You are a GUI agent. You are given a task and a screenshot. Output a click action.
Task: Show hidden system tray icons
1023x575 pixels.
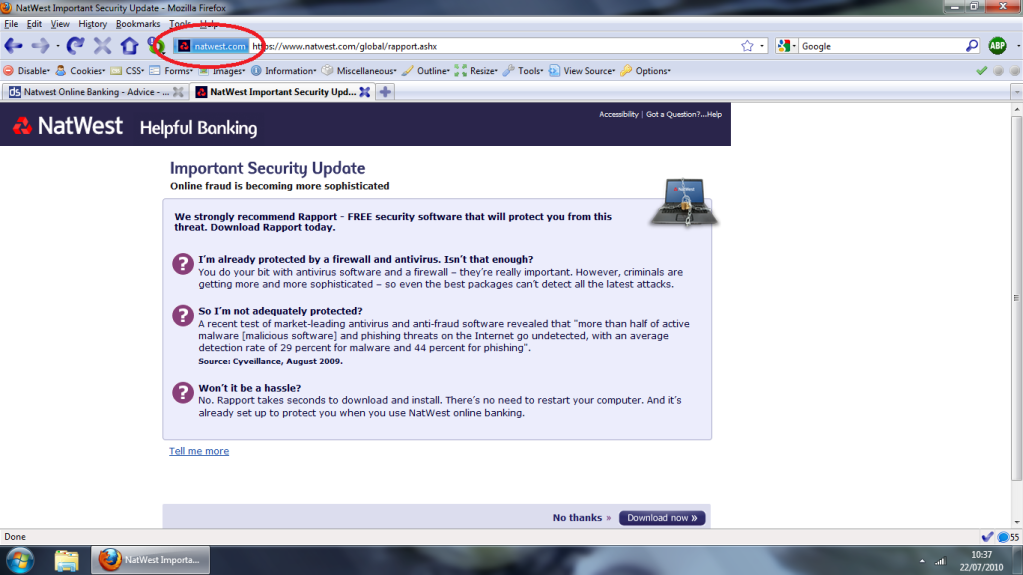pyautogui.click(x=922, y=561)
